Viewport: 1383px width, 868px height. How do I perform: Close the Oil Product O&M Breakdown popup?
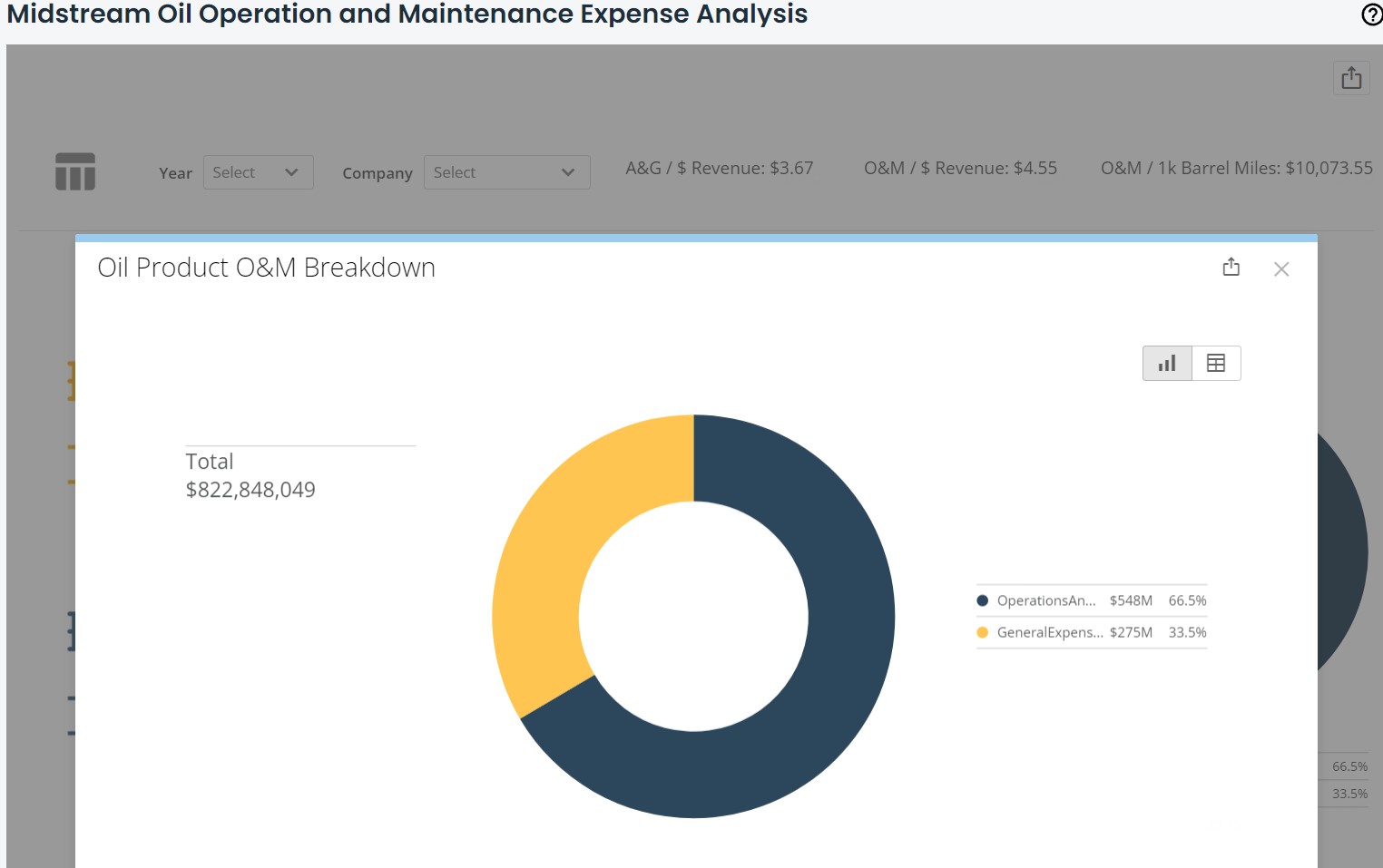point(1280,269)
